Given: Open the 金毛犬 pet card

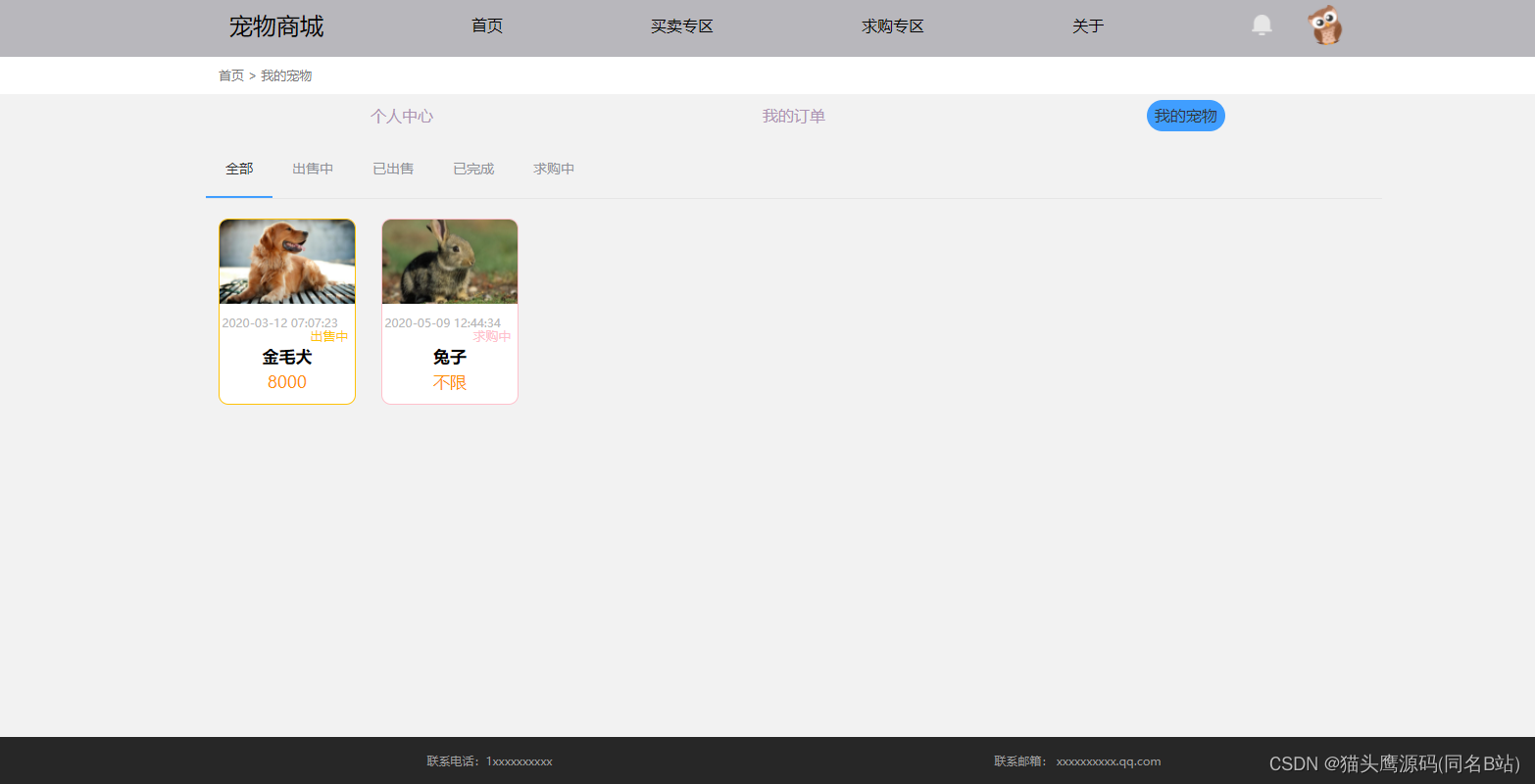Looking at the screenshot, I should pos(286,312).
